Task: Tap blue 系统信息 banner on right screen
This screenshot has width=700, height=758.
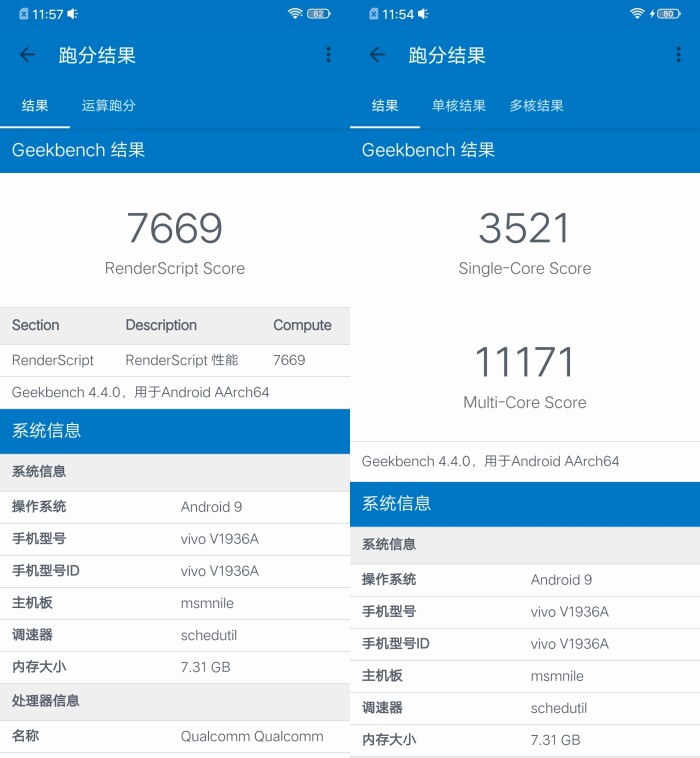Action: coord(525,504)
